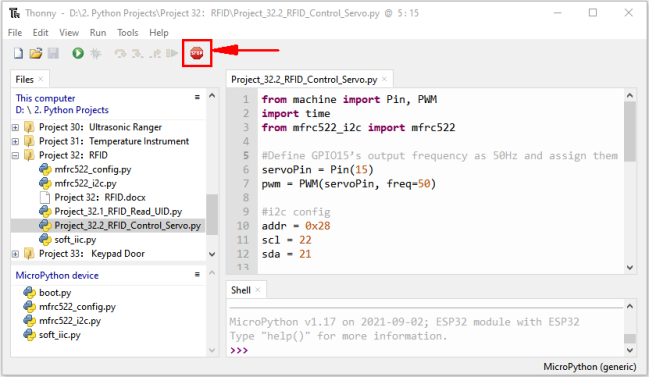The image size is (649, 378).
Task: Click folder icon of Project 30: Ultrasonic Ranger
Action: (x=29, y=127)
